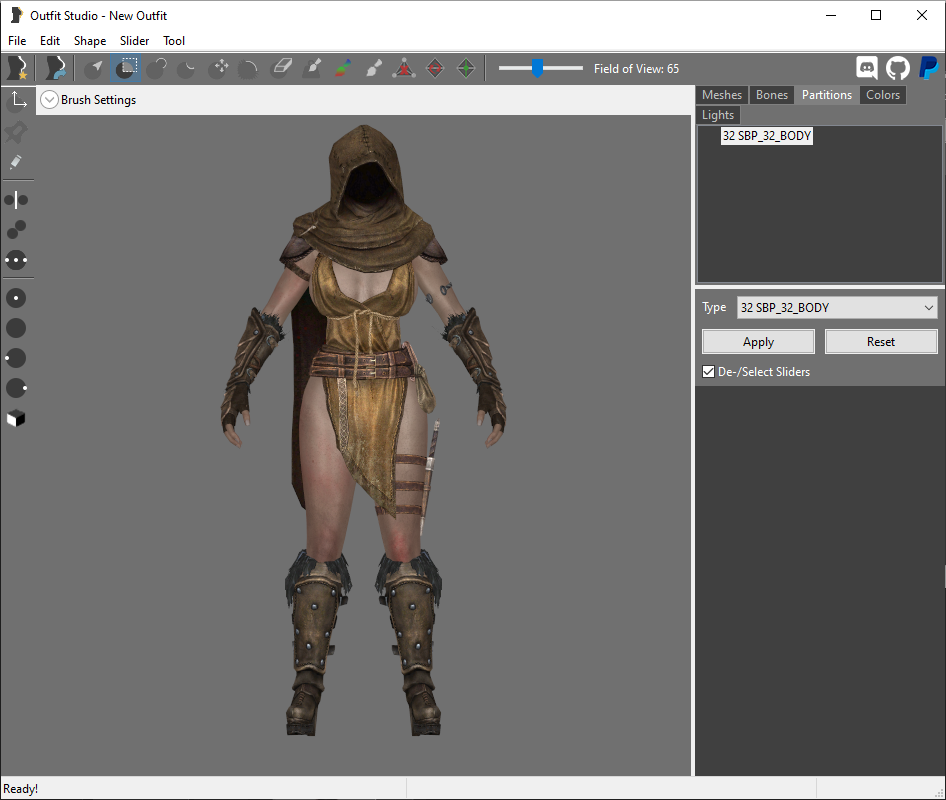
Task: Choose the Split Edge tool with green cross
Action: click(466, 68)
